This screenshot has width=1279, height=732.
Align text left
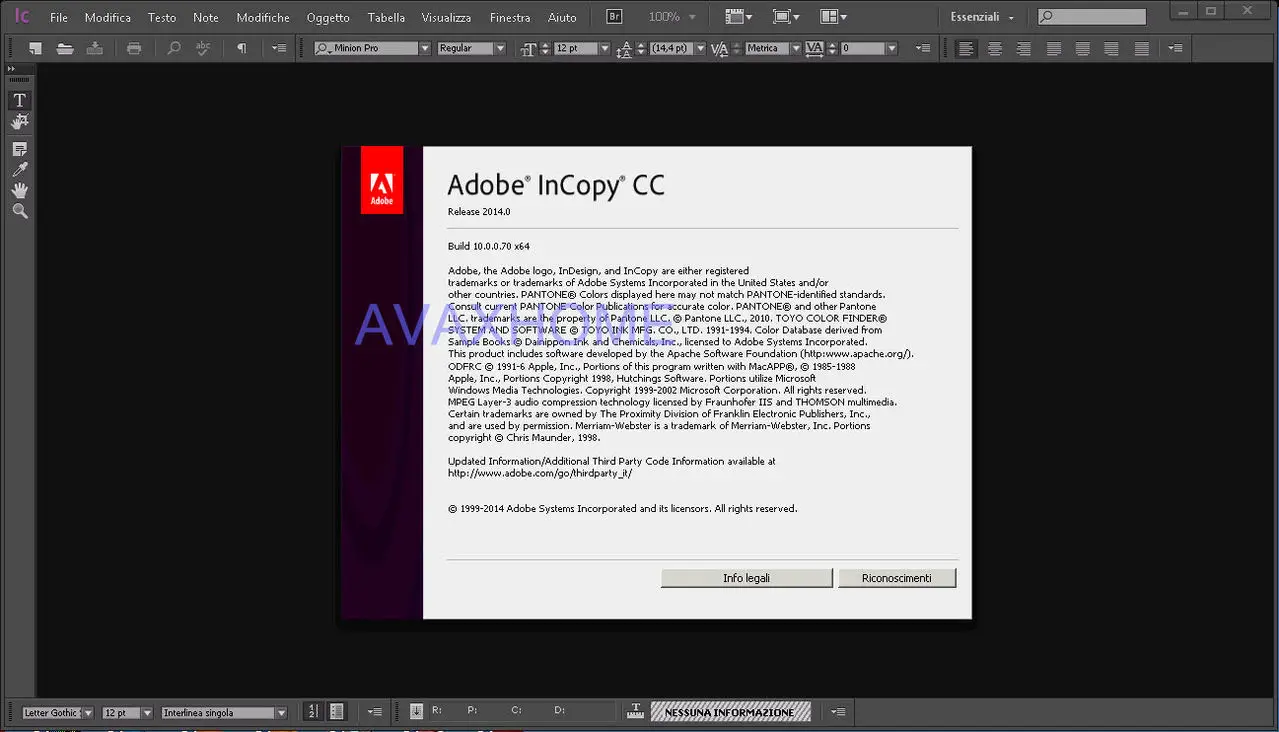pos(965,48)
